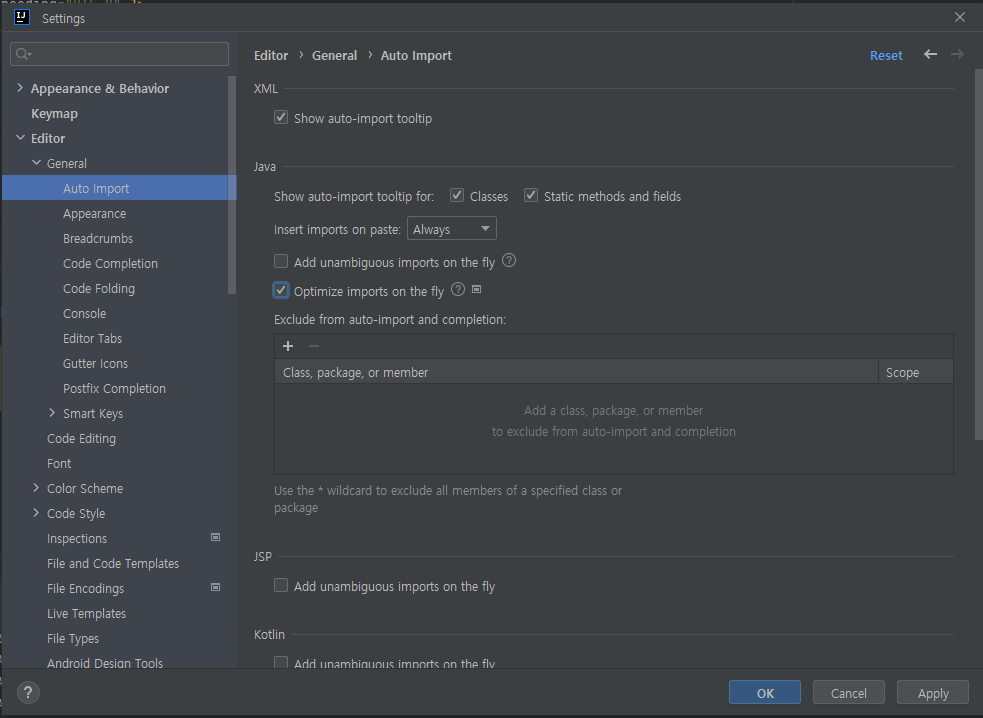Go forward with the right arrow
The image size is (983, 718).
(957, 55)
